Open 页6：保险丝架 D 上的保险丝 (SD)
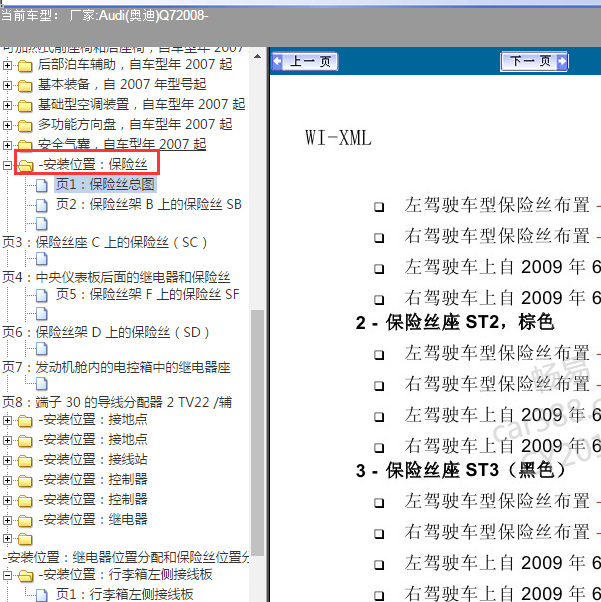This screenshot has height=602, width=601. click(106, 332)
